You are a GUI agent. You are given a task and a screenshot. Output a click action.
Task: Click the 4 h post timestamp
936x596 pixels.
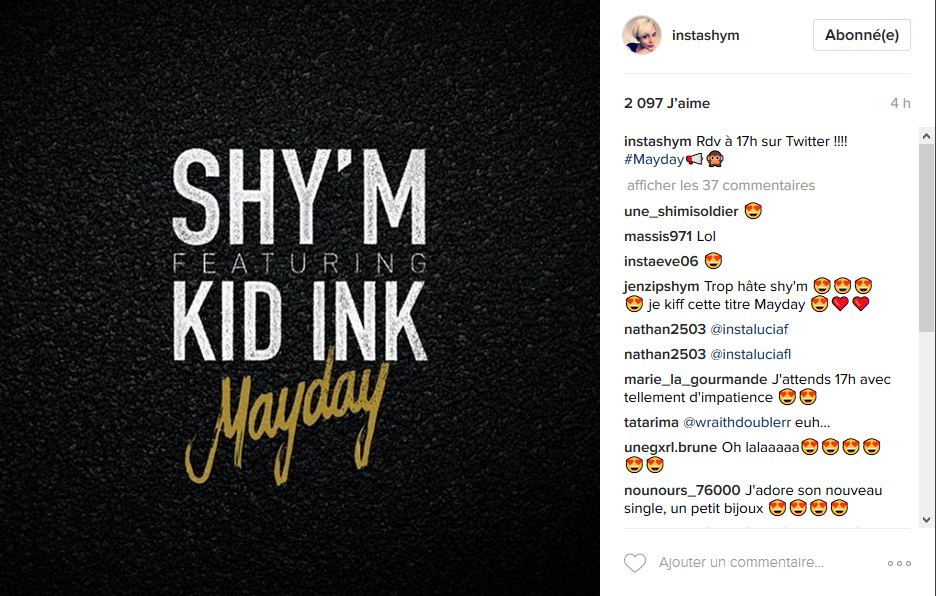click(900, 103)
